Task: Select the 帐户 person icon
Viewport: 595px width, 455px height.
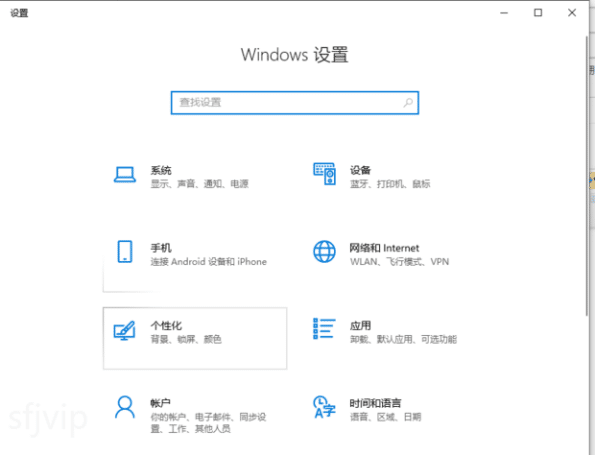Action: (125, 407)
